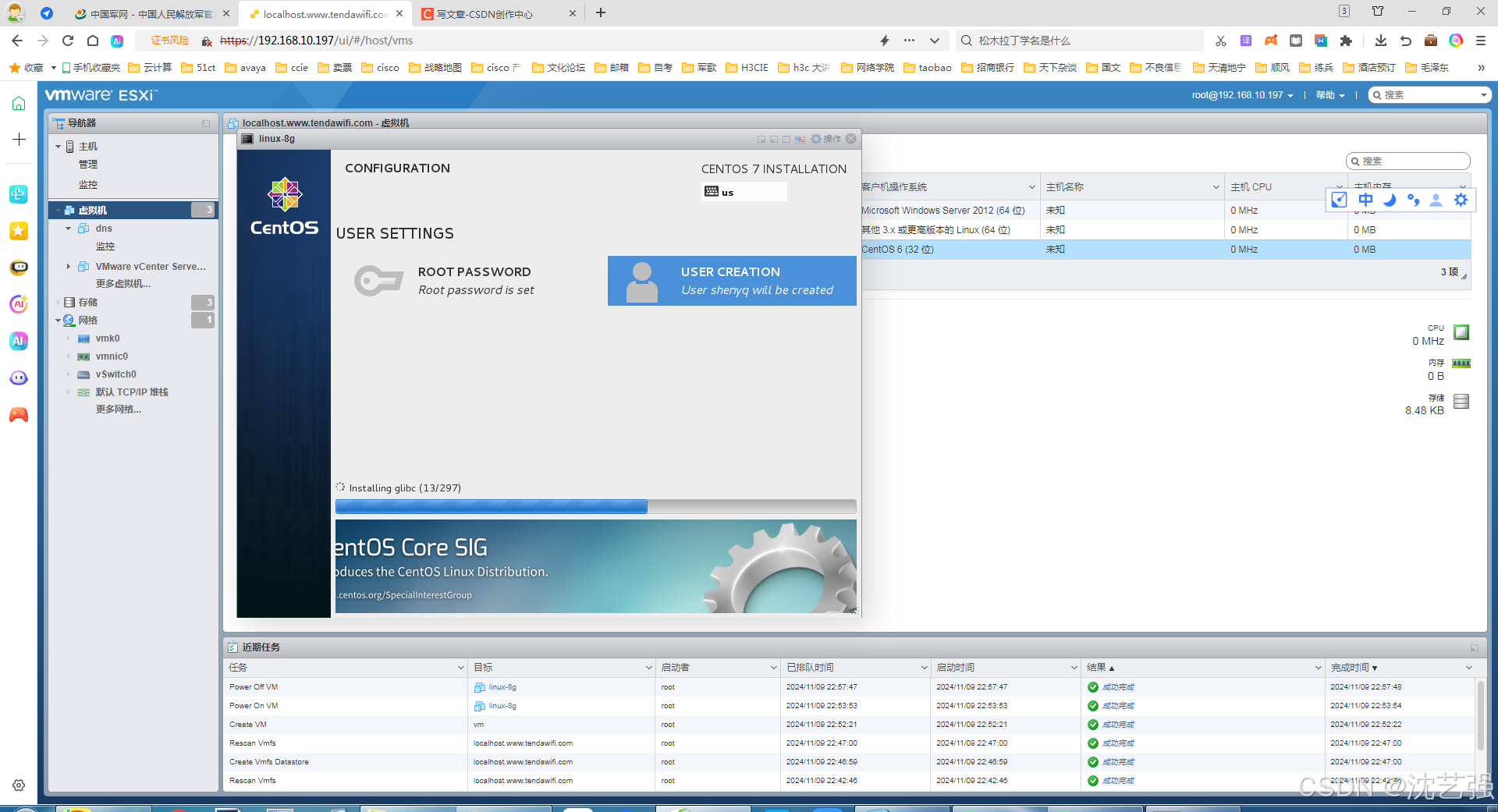Open sidebar settings gear at bottom
Screen dimensions: 1498x812
pyautogui.click(x=19, y=785)
